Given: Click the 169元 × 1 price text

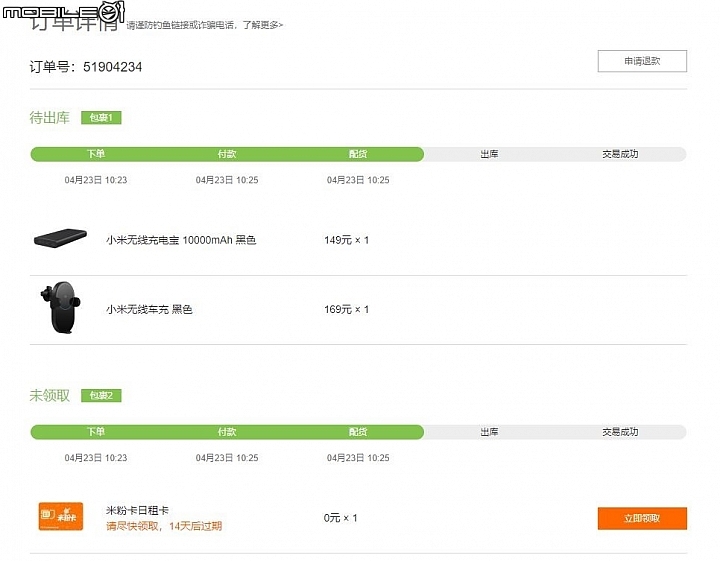Looking at the screenshot, I should 346,309.
